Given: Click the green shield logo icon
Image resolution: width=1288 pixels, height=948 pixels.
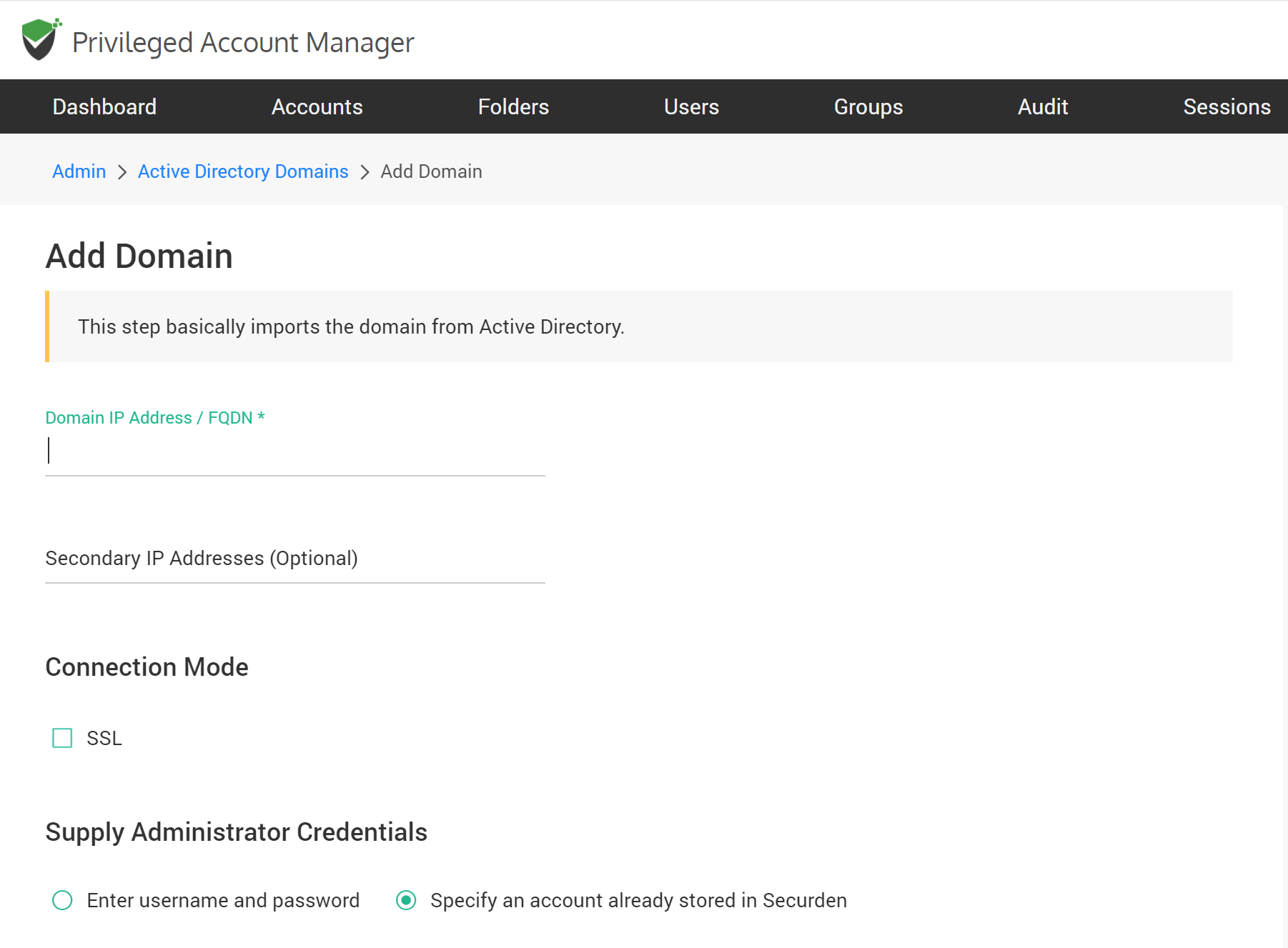Looking at the screenshot, I should (40, 40).
